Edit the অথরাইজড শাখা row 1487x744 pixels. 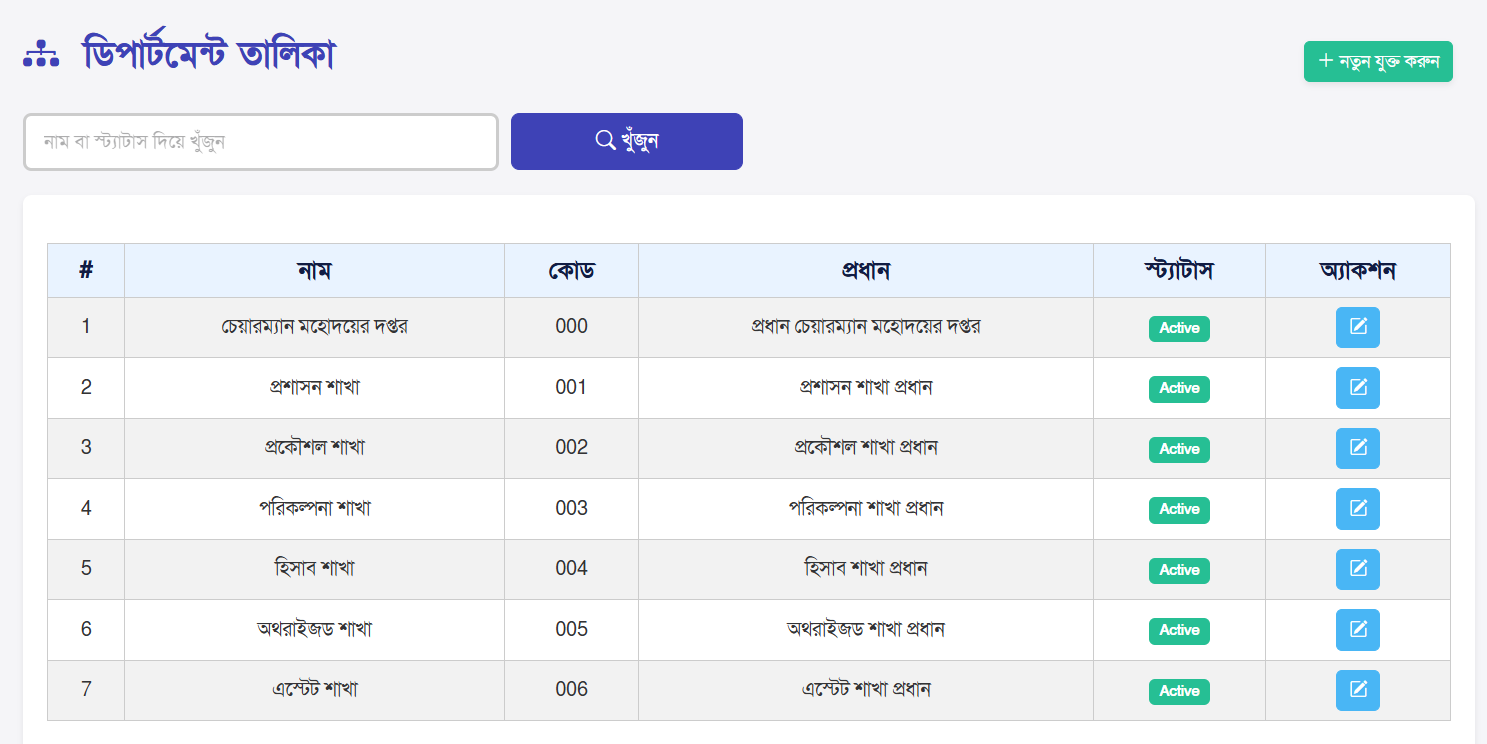point(1357,630)
